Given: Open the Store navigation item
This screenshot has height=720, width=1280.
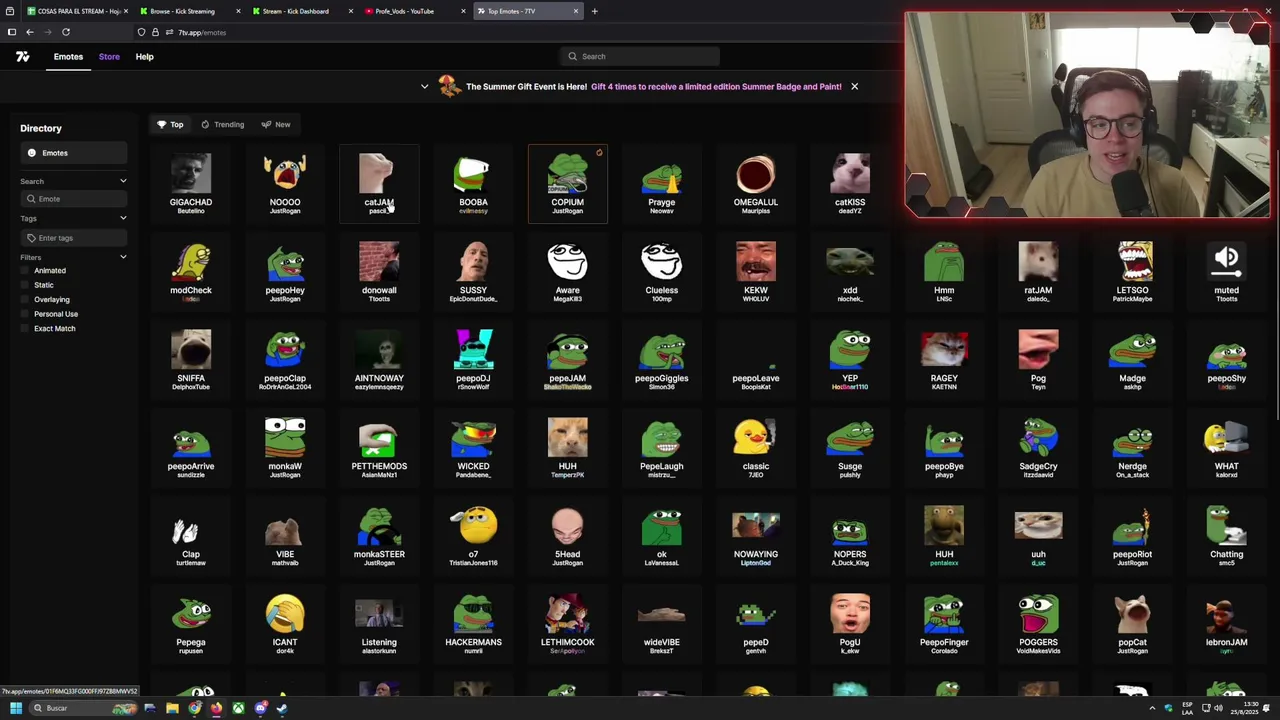Looking at the screenshot, I should (109, 57).
